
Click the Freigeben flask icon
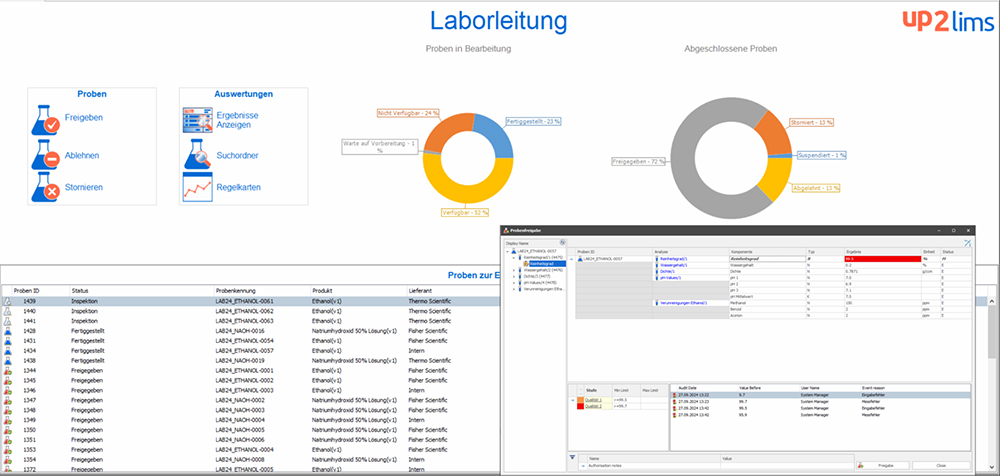pyautogui.click(x=45, y=121)
